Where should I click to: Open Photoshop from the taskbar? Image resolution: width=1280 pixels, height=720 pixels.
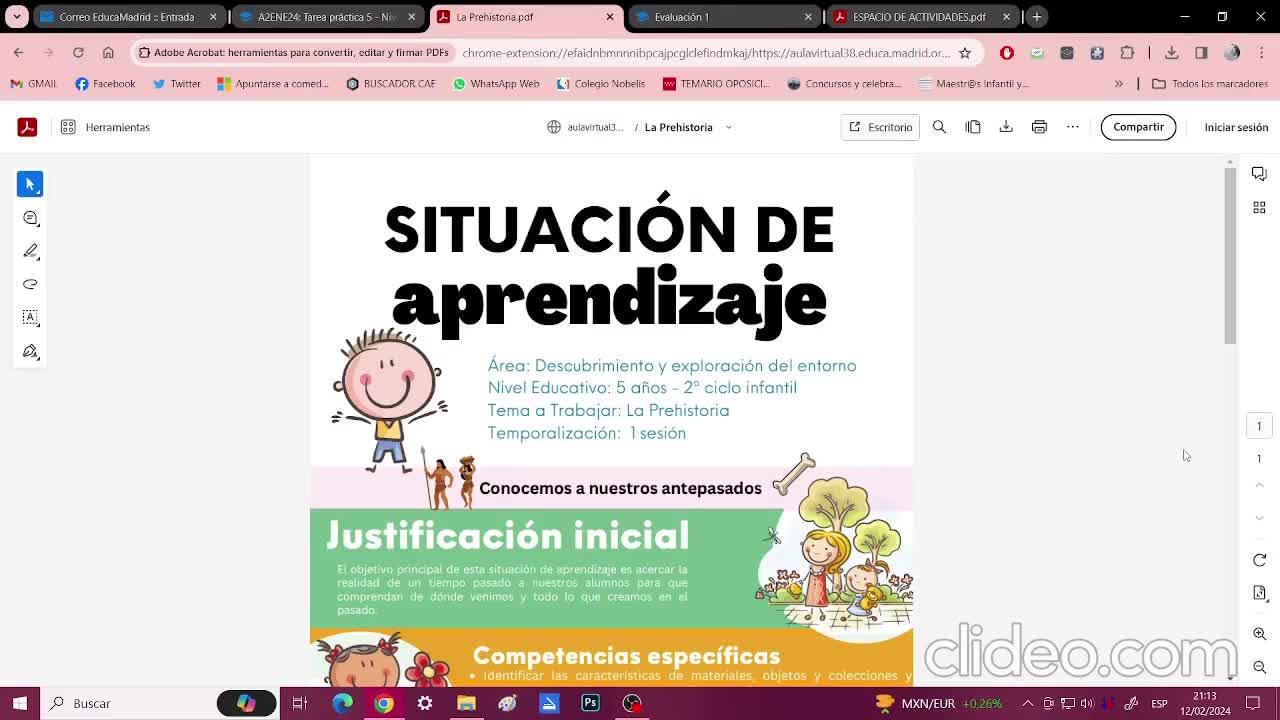click(x=590, y=703)
